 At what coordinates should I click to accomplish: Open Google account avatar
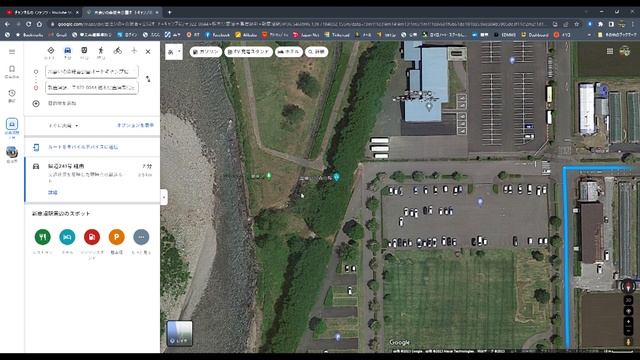pyautogui.click(x=625, y=51)
